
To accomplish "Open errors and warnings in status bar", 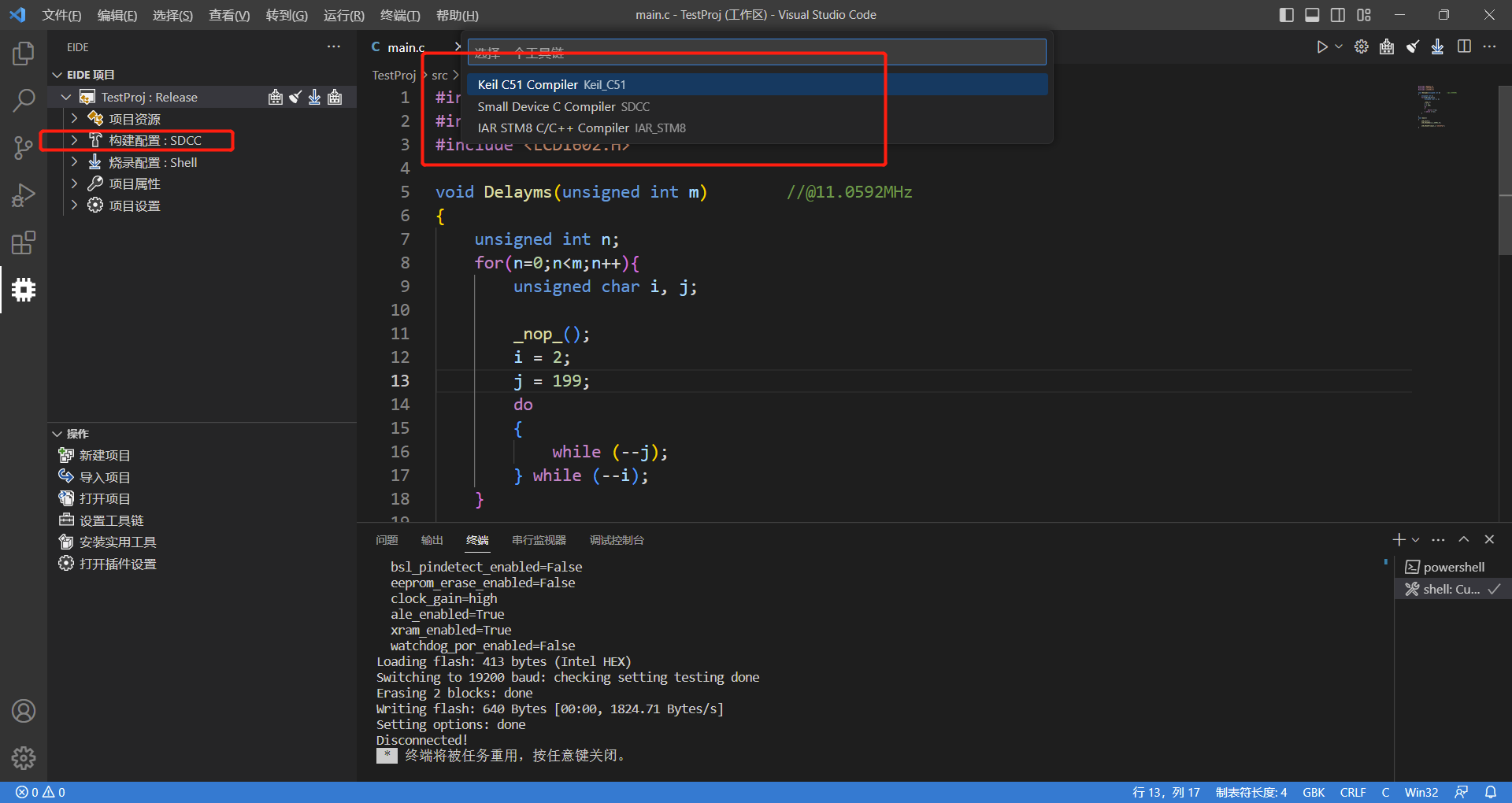I will [x=41, y=793].
